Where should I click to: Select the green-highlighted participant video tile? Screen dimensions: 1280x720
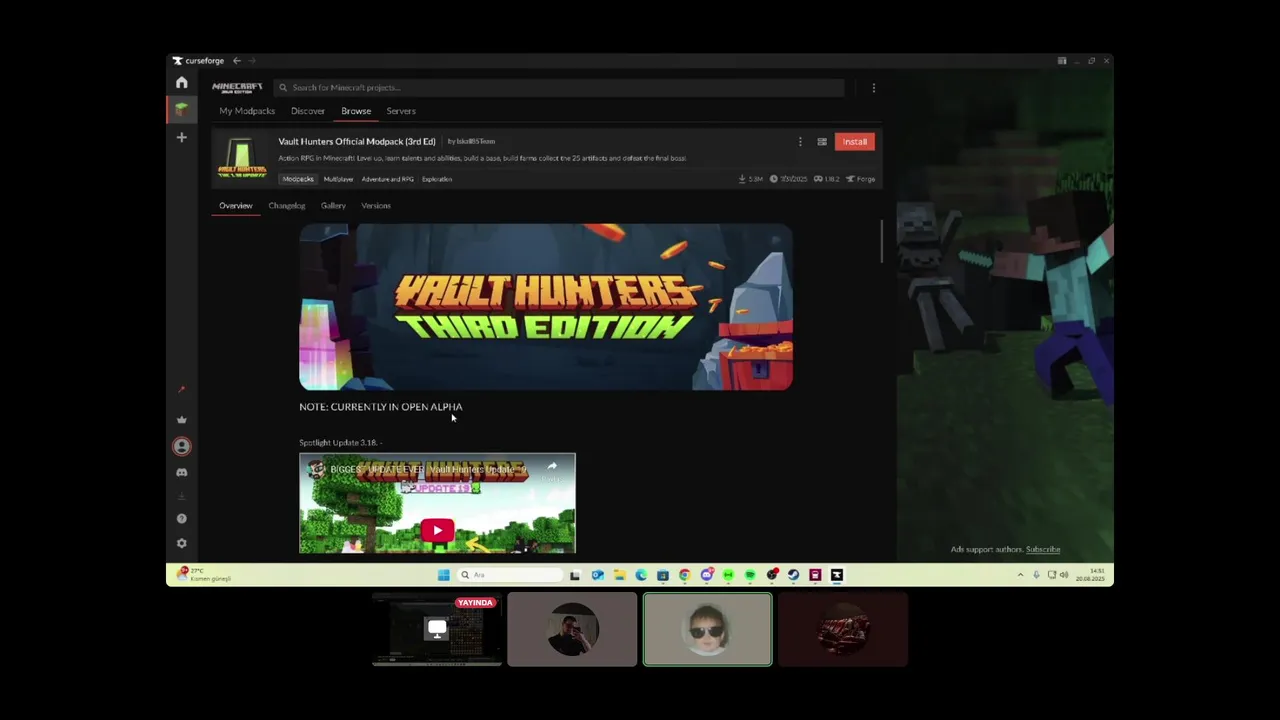708,629
